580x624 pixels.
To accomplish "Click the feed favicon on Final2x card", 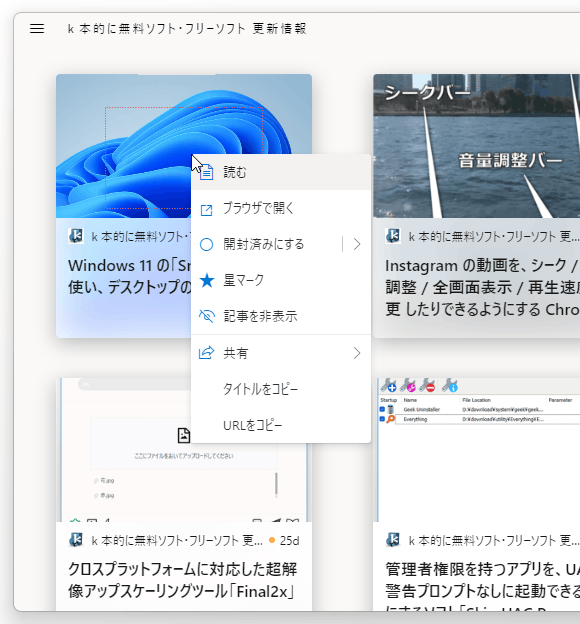I will pyautogui.click(x=76, y=540).
